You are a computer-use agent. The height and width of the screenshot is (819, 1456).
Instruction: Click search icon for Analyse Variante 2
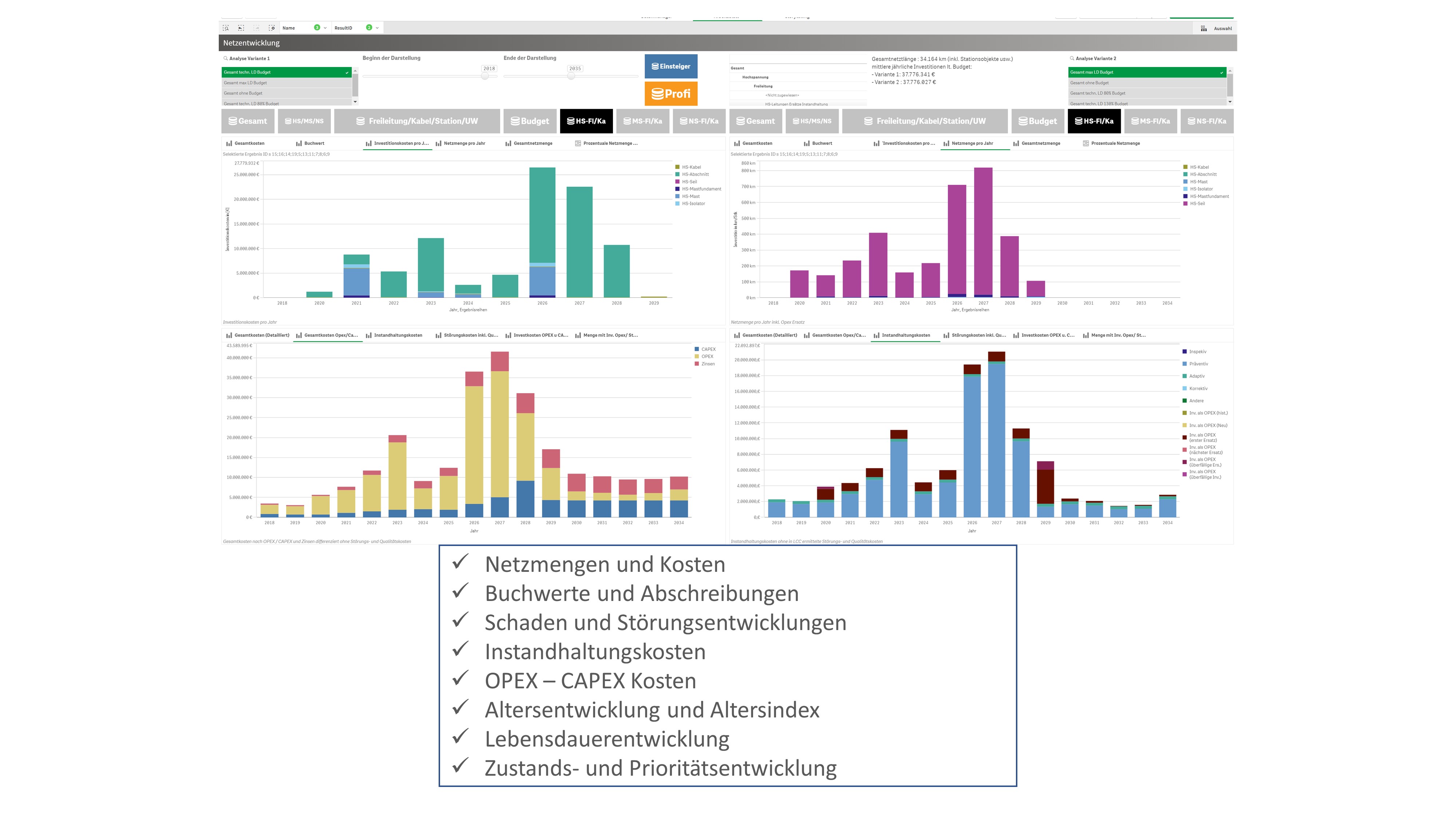1072,58
